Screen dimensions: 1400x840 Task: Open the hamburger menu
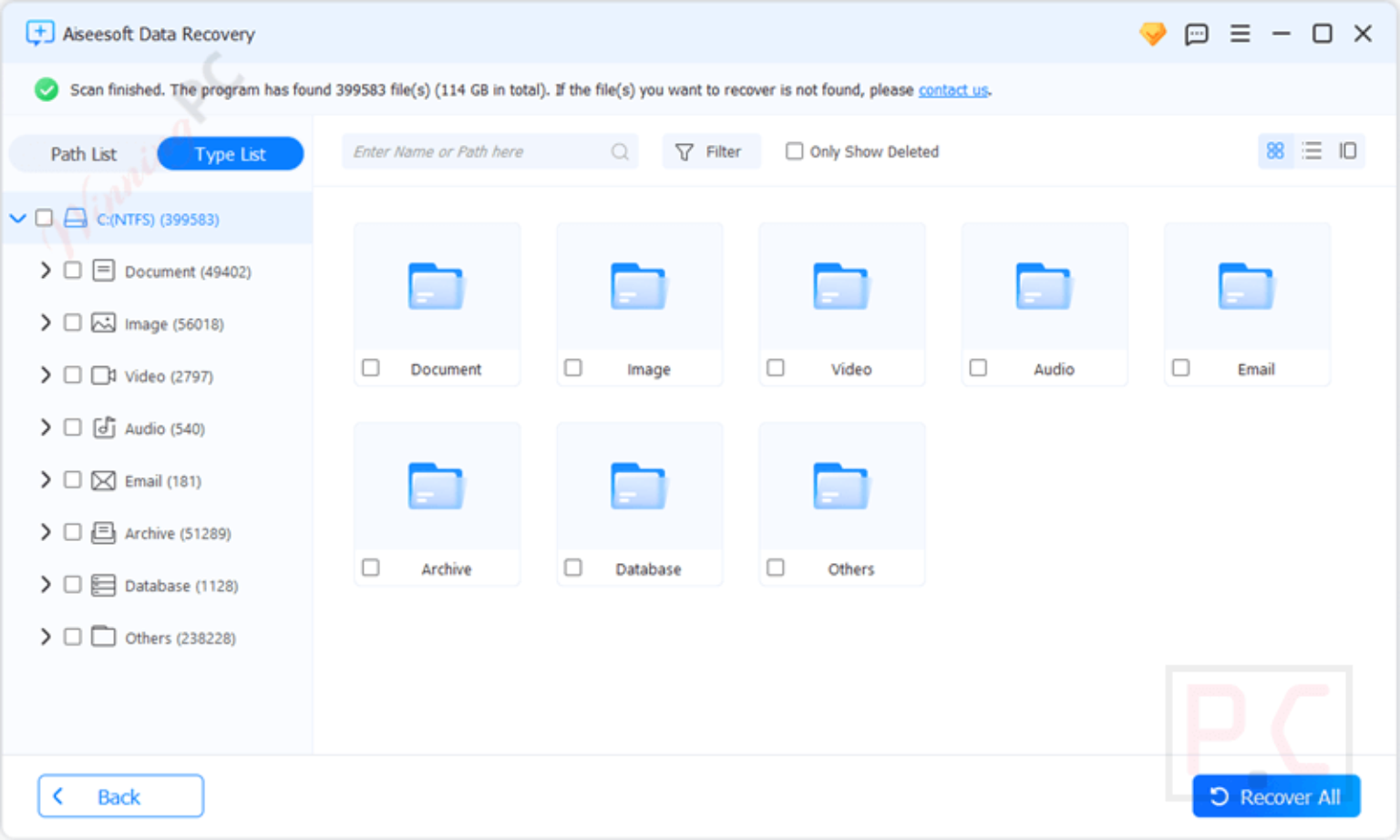[x=1240, y=33]
